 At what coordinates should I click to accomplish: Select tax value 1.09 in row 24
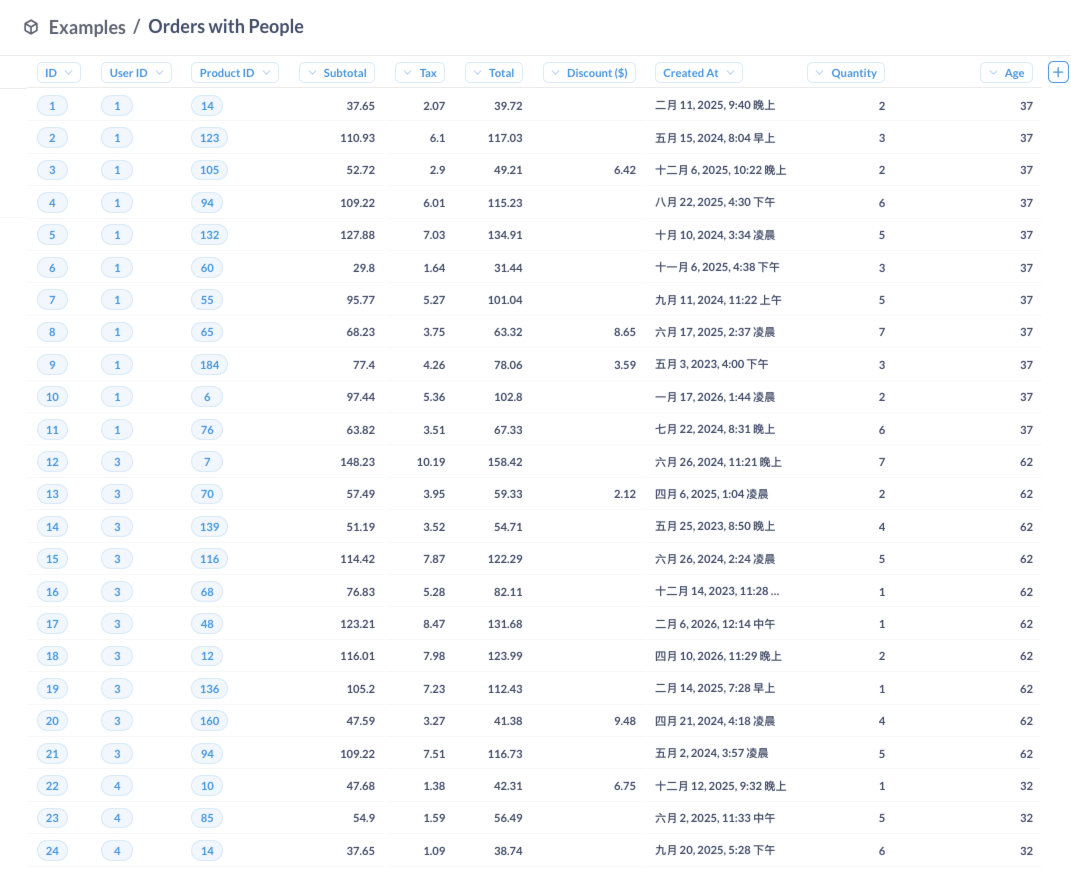(434, 851)
